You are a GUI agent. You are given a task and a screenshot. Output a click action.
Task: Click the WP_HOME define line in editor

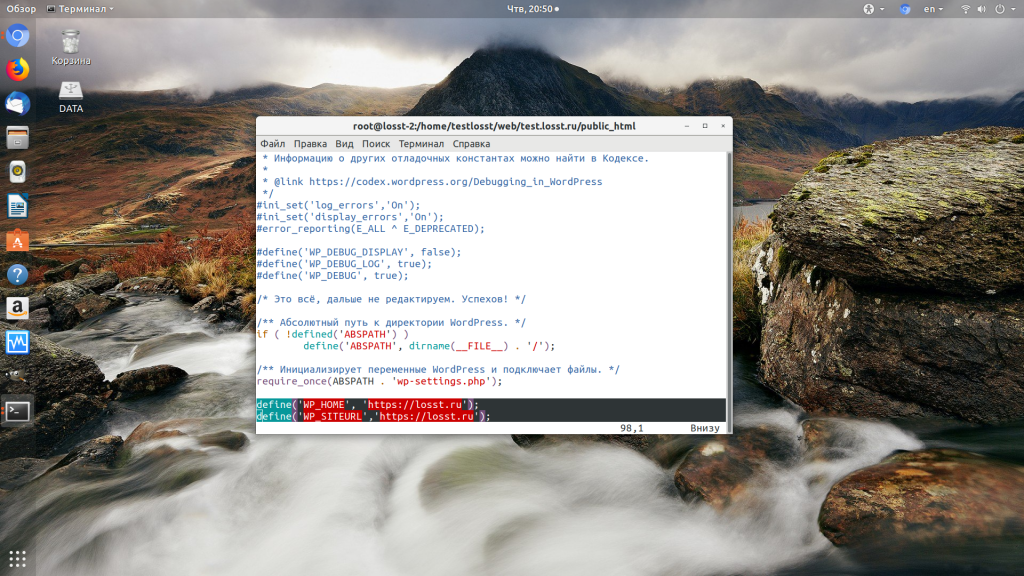(367, 405)
